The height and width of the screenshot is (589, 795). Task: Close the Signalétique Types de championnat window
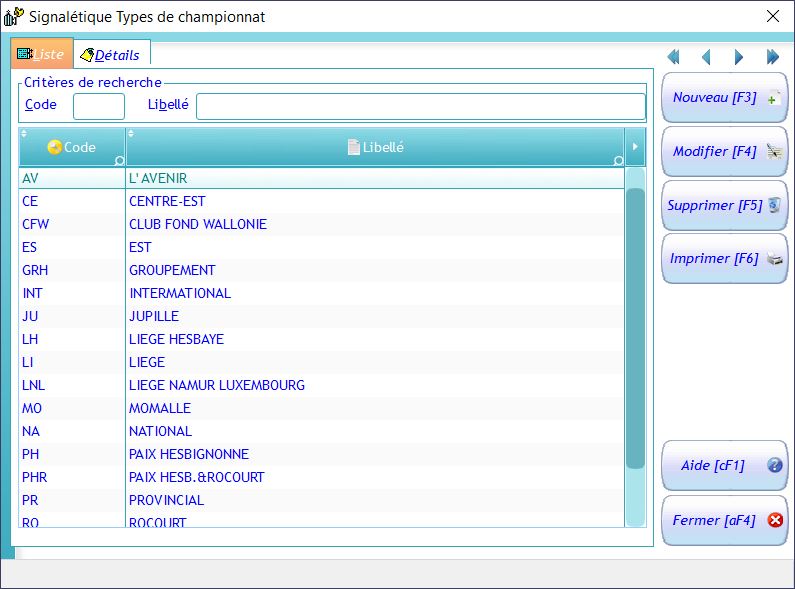click(x=773, y=16)
